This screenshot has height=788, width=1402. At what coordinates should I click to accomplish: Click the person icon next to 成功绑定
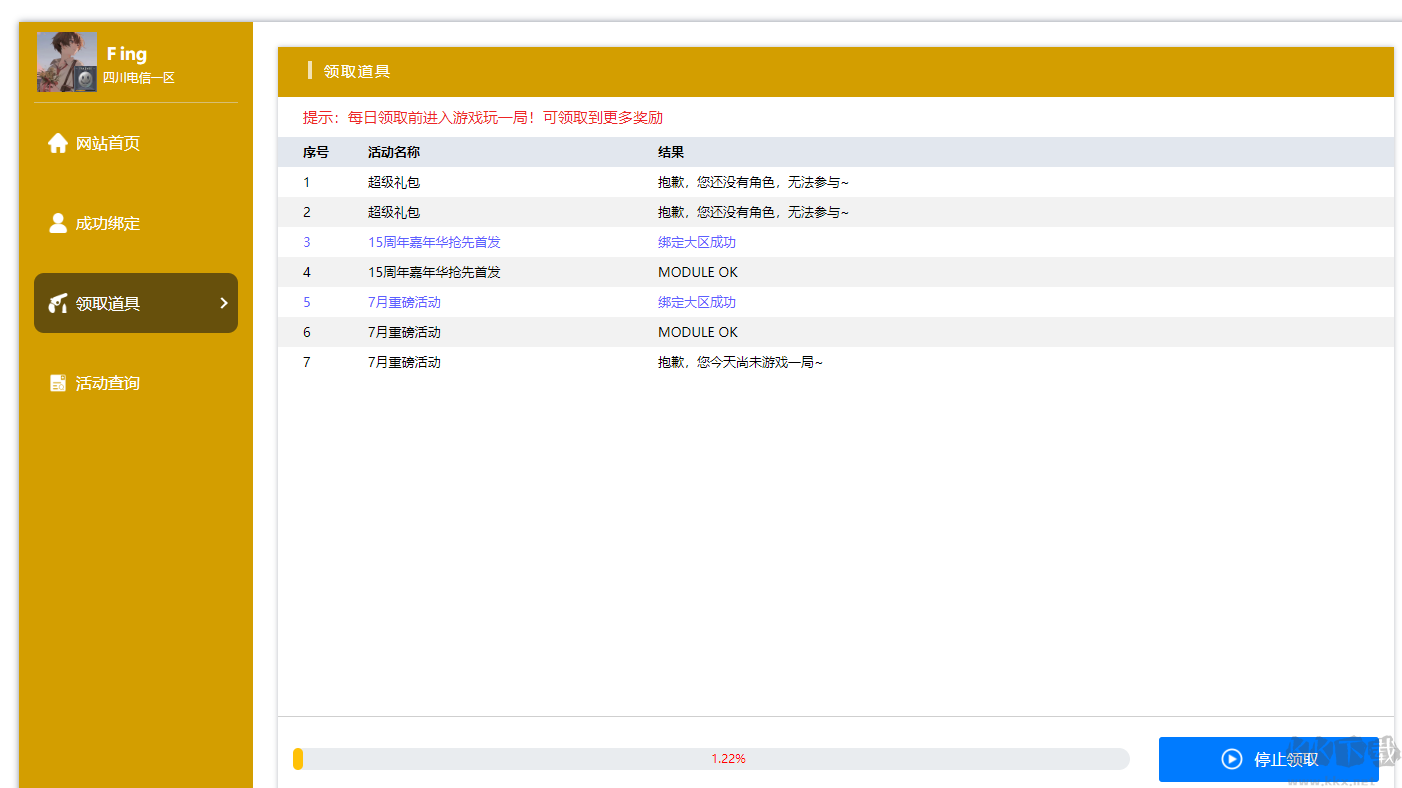58,223
